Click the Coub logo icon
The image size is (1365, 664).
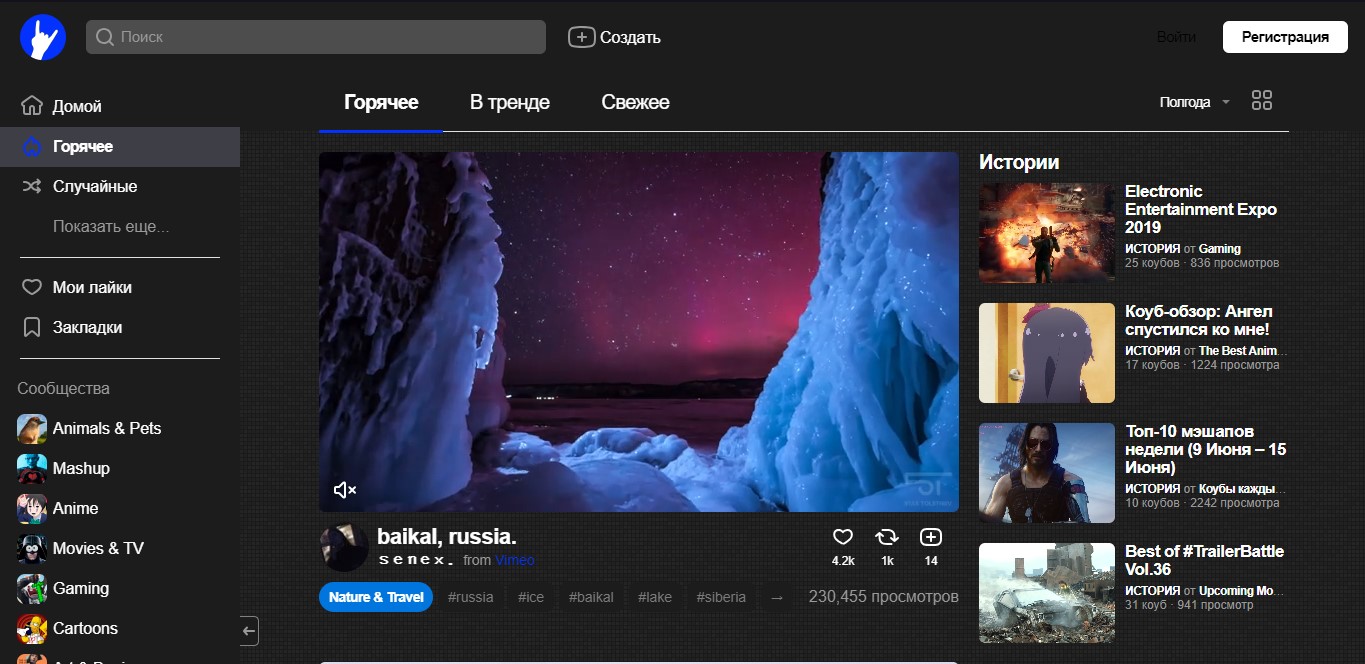point(41,36)
